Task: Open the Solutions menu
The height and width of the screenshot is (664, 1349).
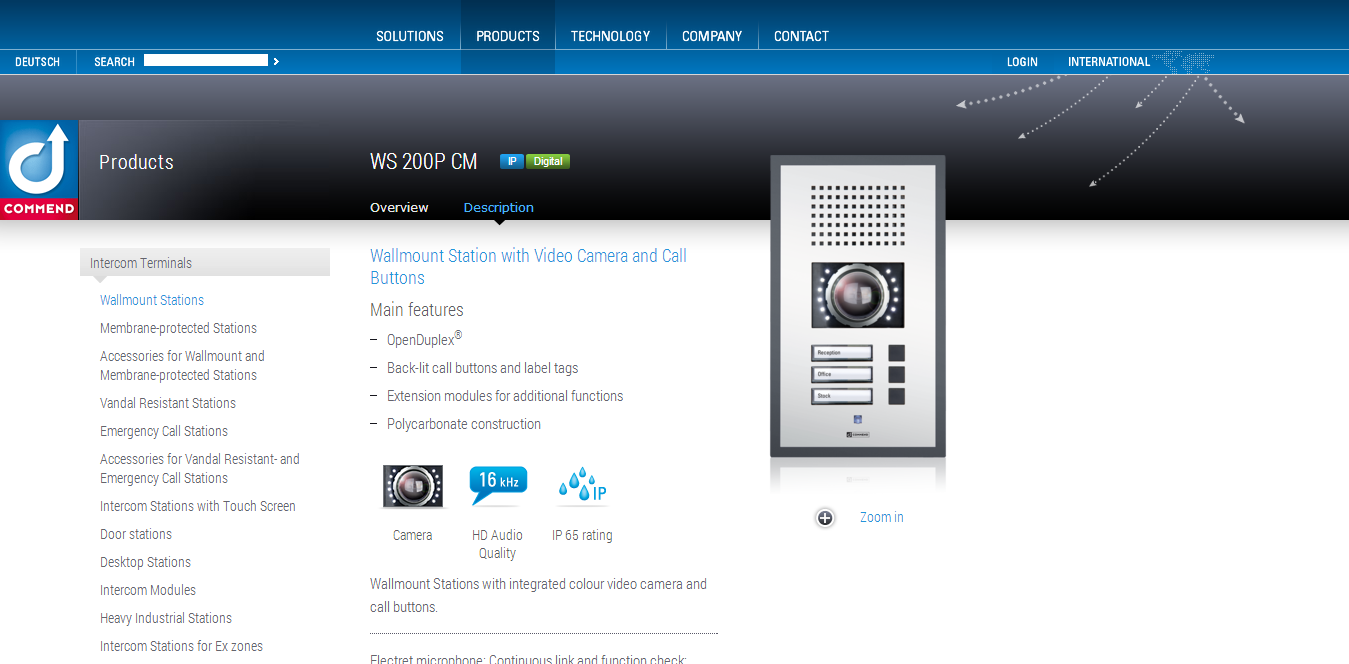Action: [409, 36]
